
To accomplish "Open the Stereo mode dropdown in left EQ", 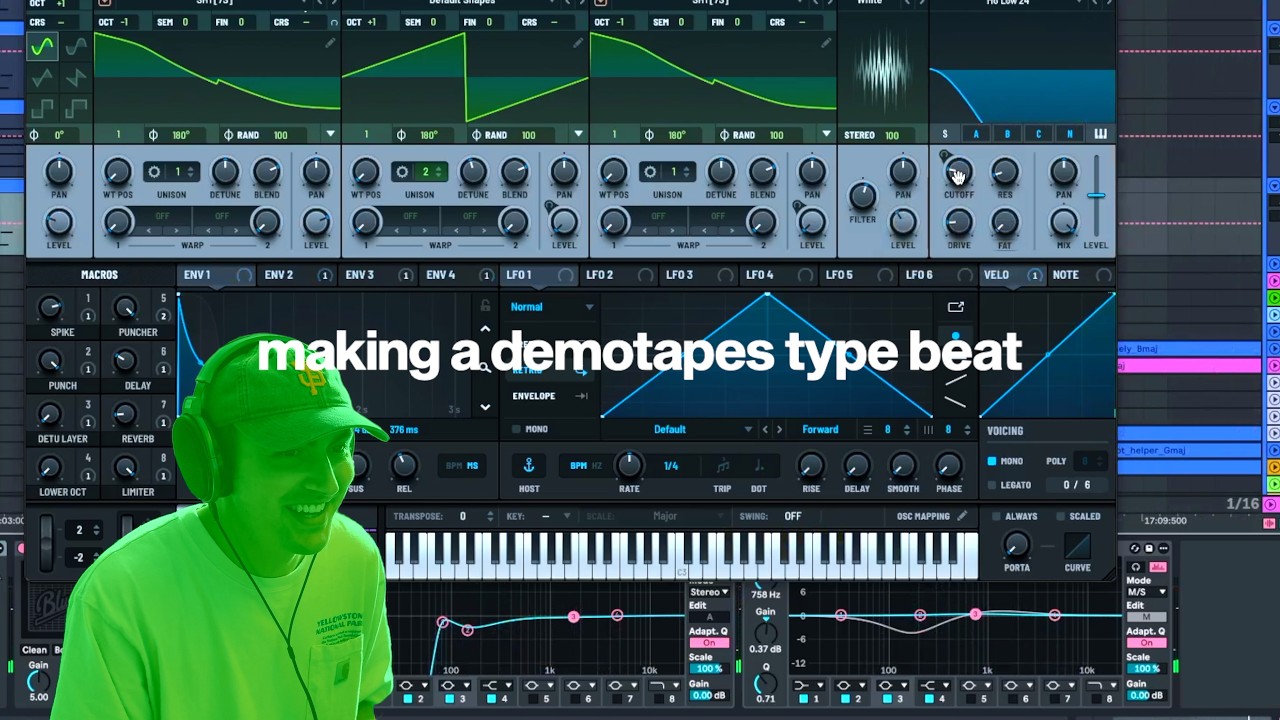I will (x=708, y=592).
